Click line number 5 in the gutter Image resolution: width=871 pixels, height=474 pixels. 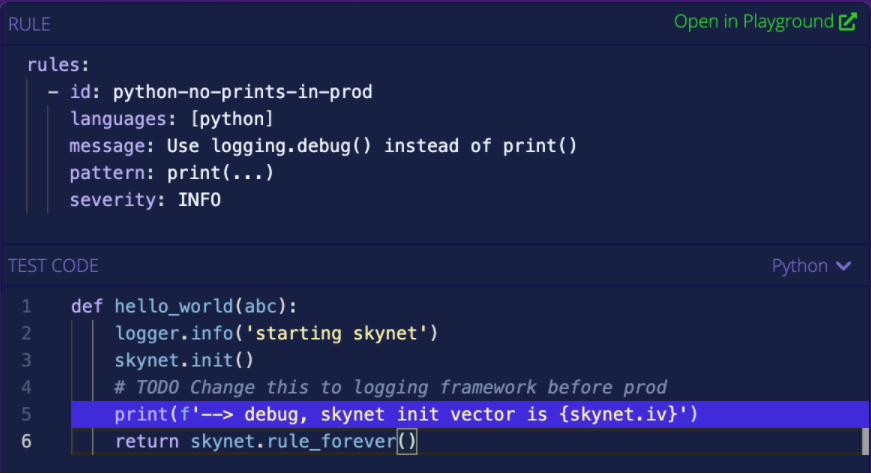[x=26, y=414]
